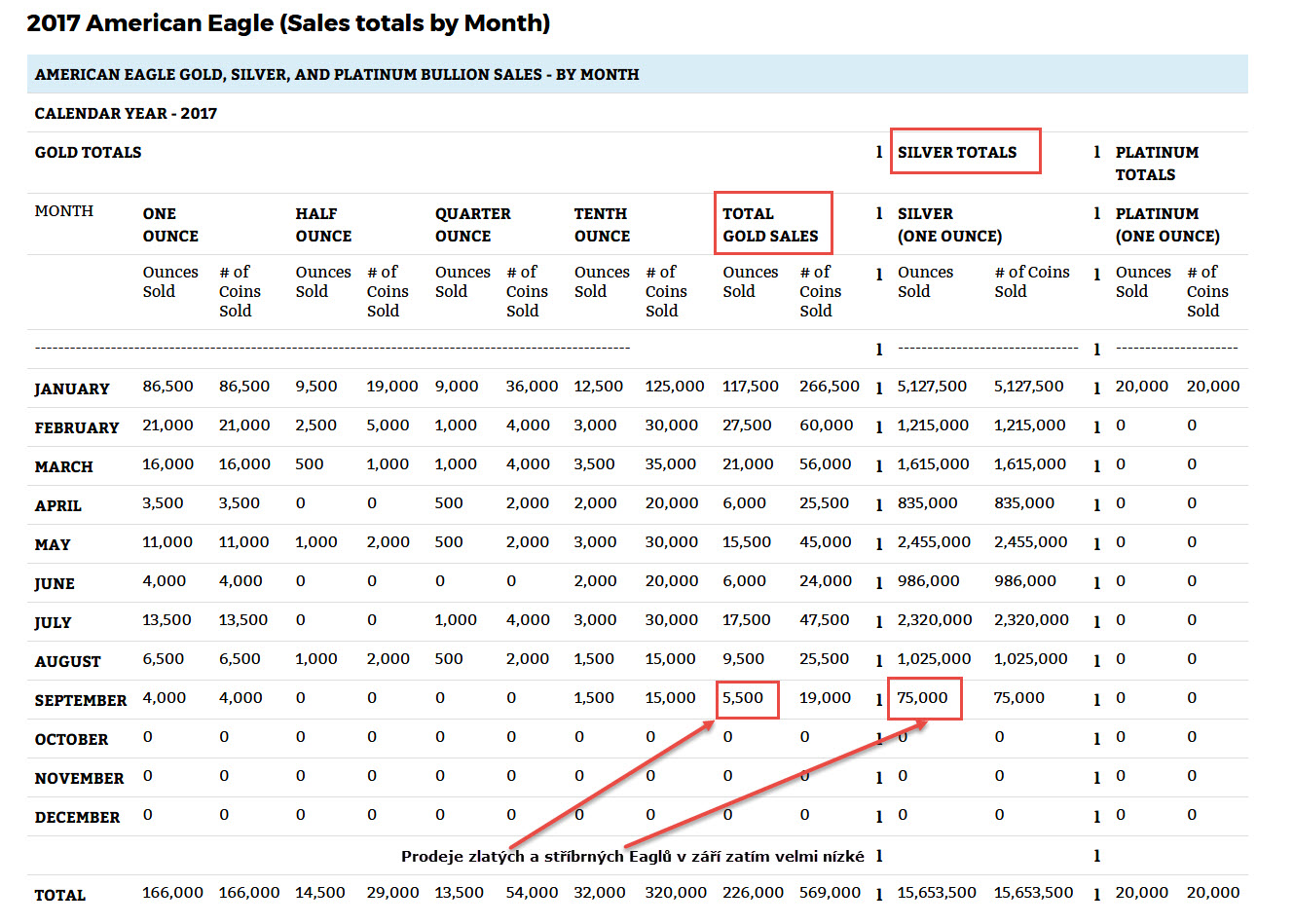Screen dimensions: 1294x924
Task: Click the page title '2017 American Eagle (Sales totals by Month)'
Action: (x=288, y=23)
